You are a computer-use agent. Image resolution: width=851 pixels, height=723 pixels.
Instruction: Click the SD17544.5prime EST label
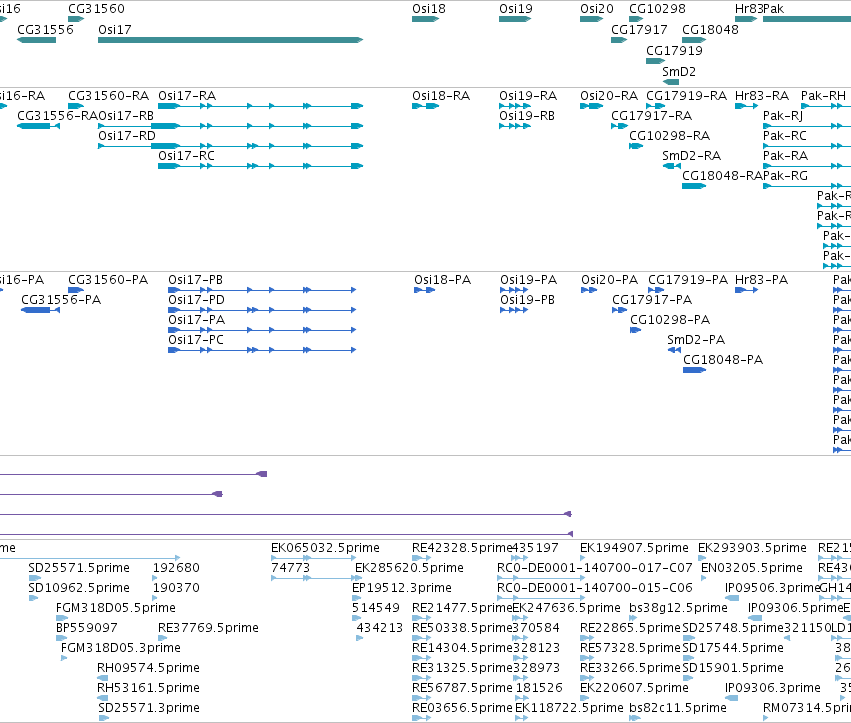733,648
